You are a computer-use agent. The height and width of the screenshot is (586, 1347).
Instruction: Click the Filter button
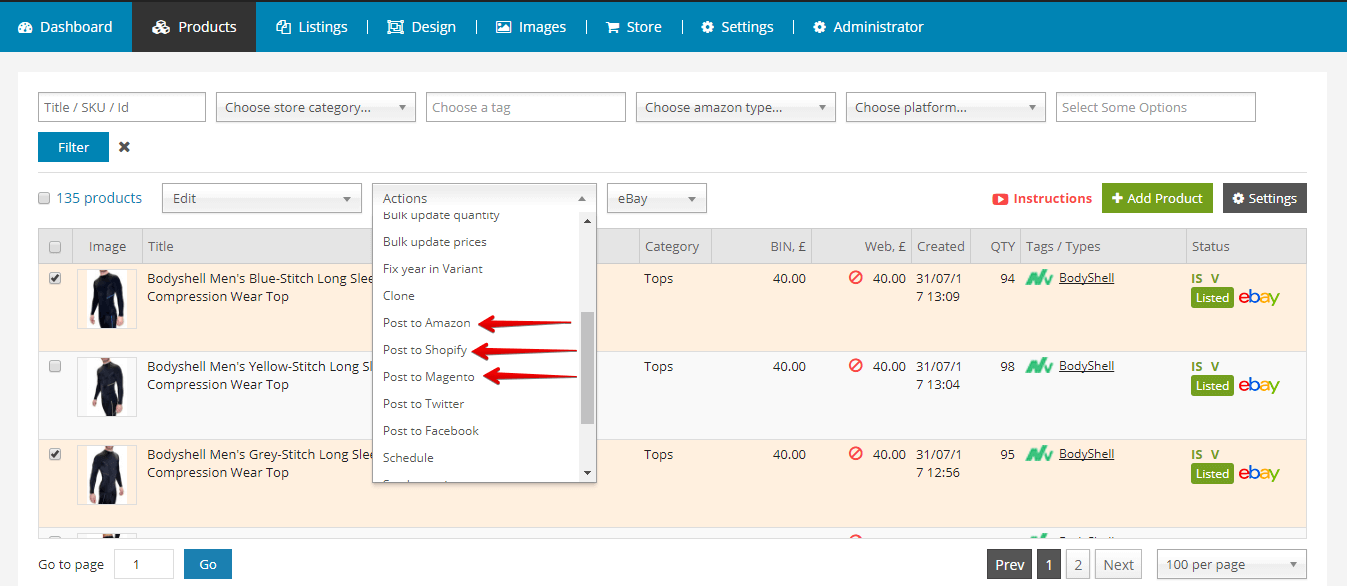tap(73, 147)
